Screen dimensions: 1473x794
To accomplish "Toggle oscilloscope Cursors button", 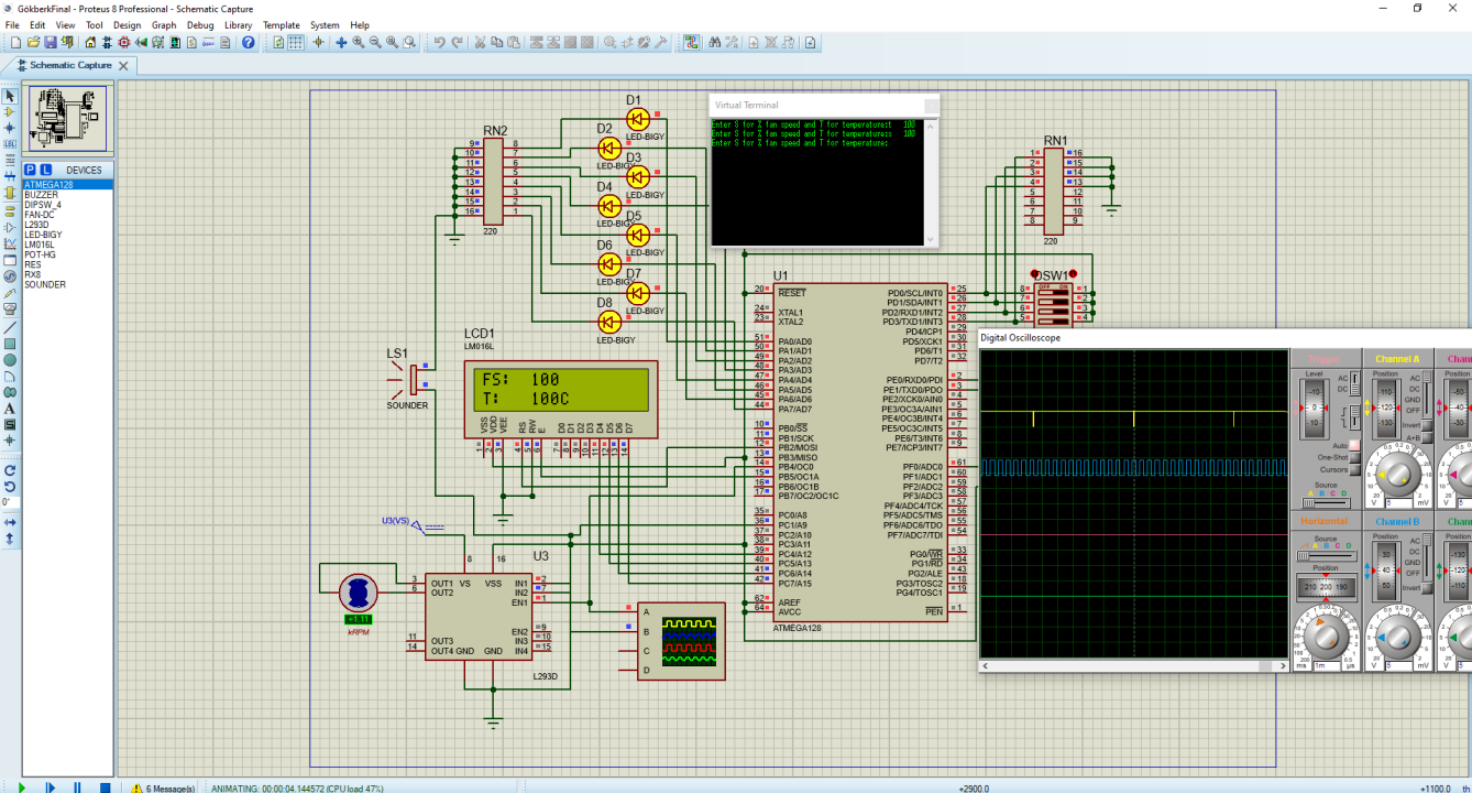I will [x=1353, y=469].
